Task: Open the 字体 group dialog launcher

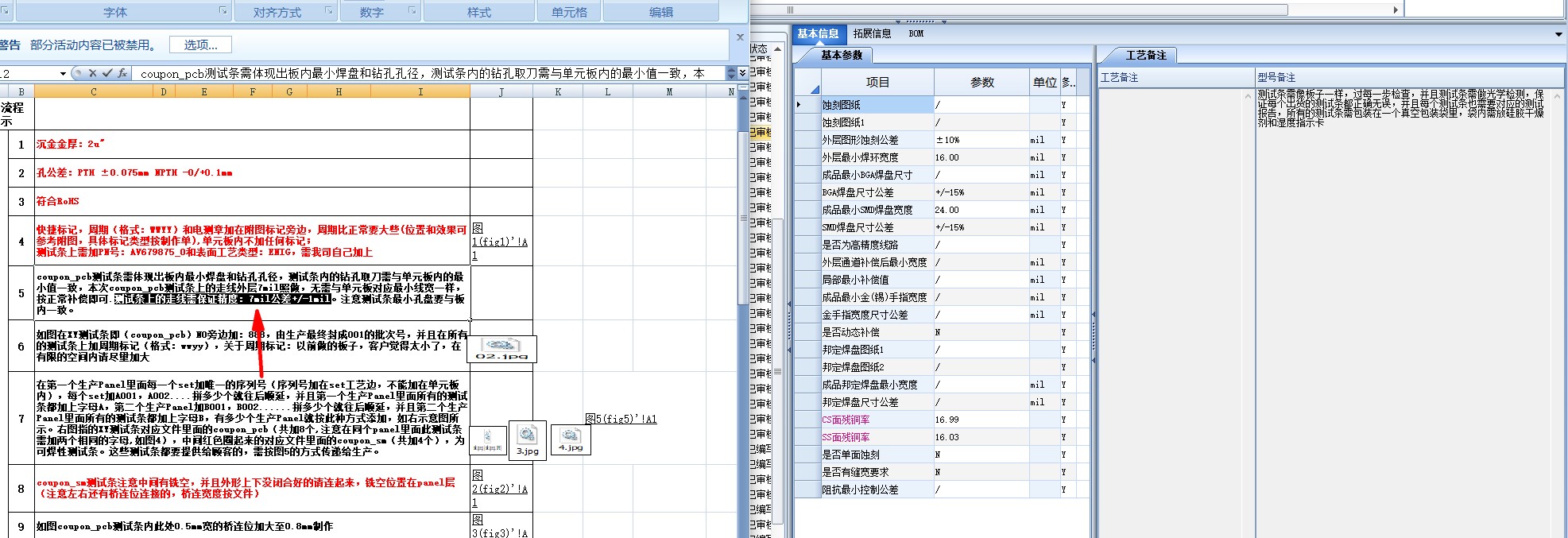Action: [223, 11]
